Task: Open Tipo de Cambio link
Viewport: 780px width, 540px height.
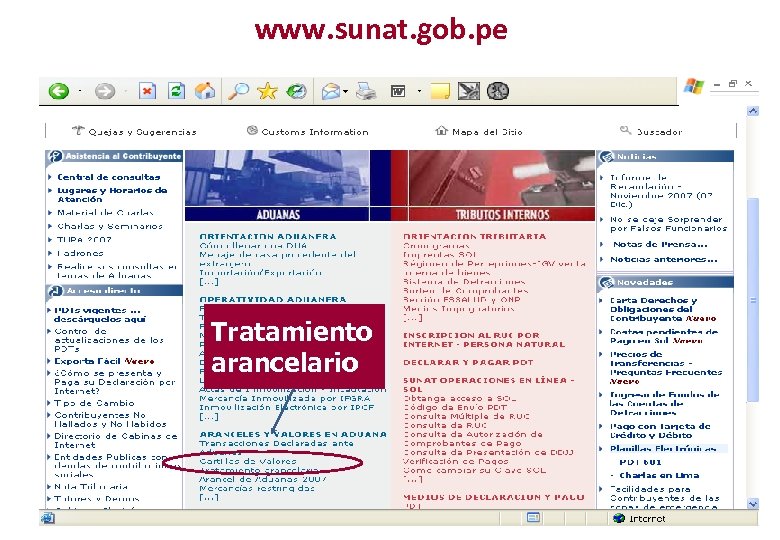Action: 94,403
